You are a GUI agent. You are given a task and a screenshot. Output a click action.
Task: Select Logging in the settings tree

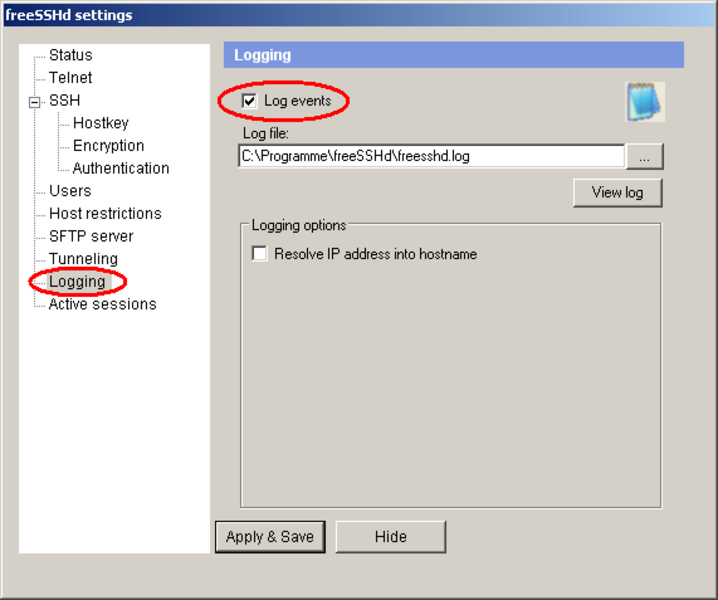[x=77, y=282]
